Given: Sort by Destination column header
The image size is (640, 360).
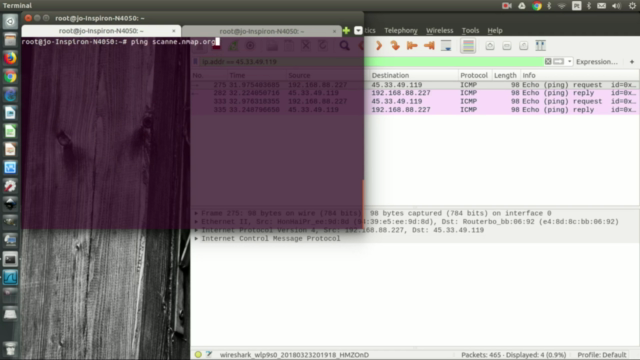Looking at the screenshot, I should pyautogui.click(x=413, y=75).
